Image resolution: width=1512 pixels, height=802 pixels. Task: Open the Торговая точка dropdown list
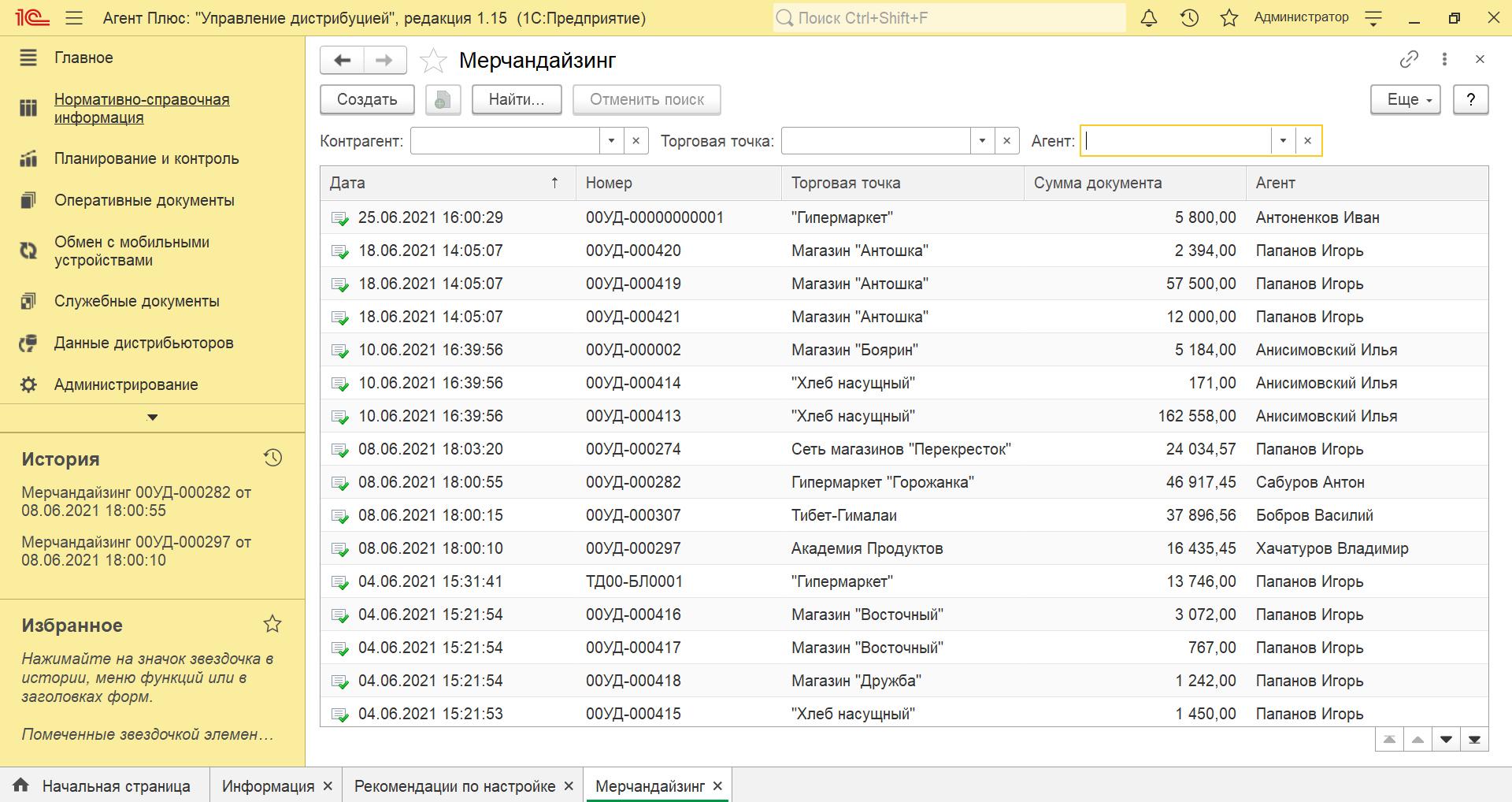(982, 141)
